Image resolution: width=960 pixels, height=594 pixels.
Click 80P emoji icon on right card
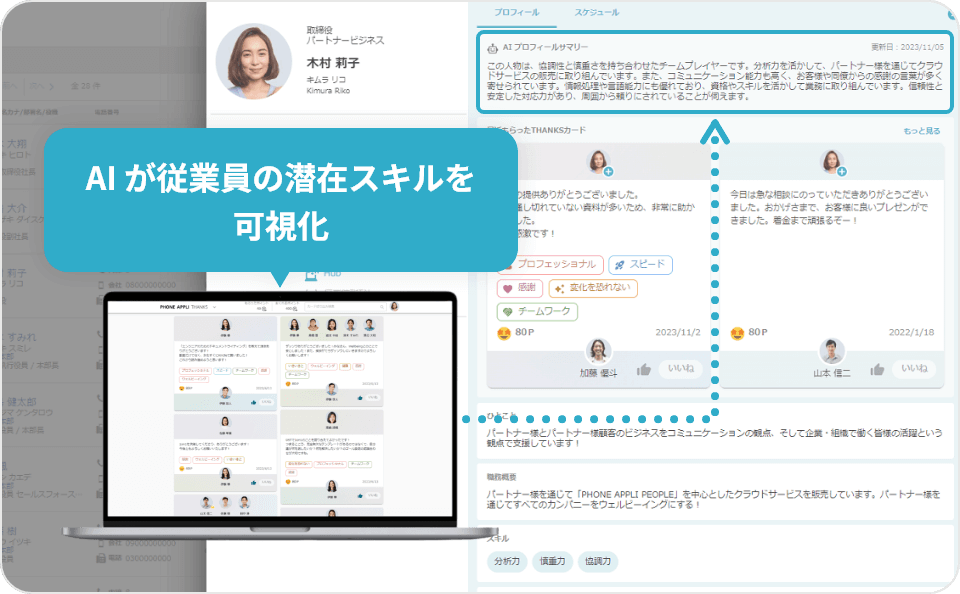737,333
